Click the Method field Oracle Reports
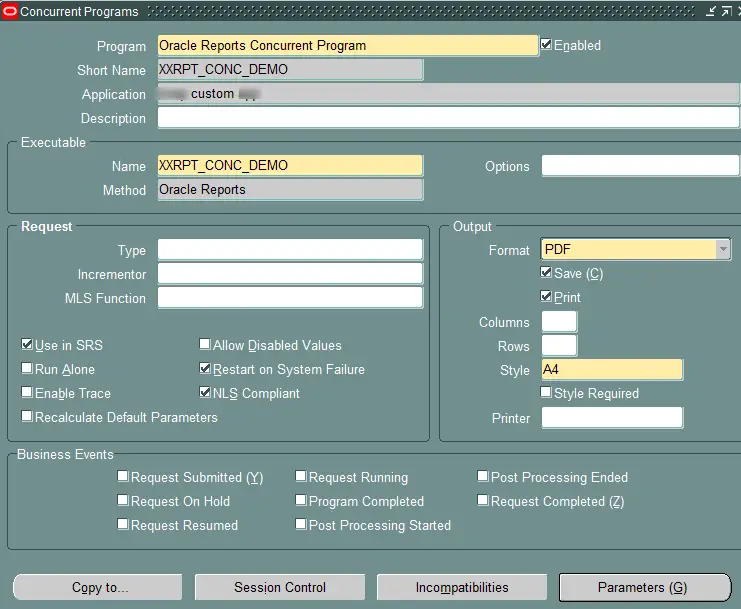This screenshot has width=741, height=609. pos(290,189)
